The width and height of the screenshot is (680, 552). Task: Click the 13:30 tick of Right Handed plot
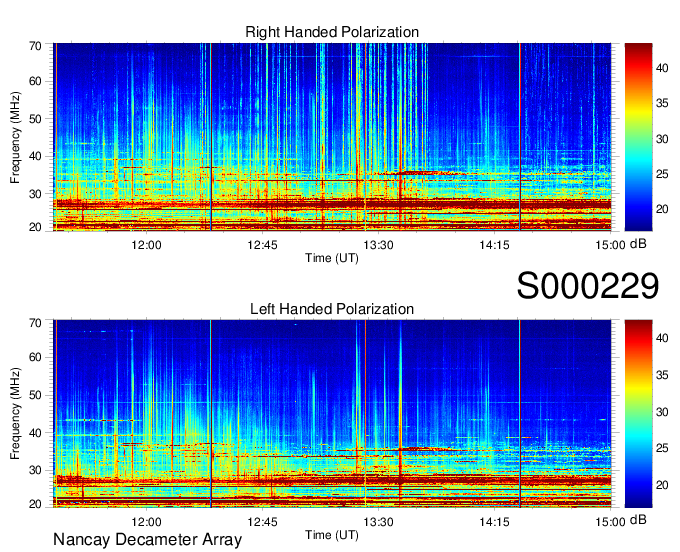(x=378, y=245)
